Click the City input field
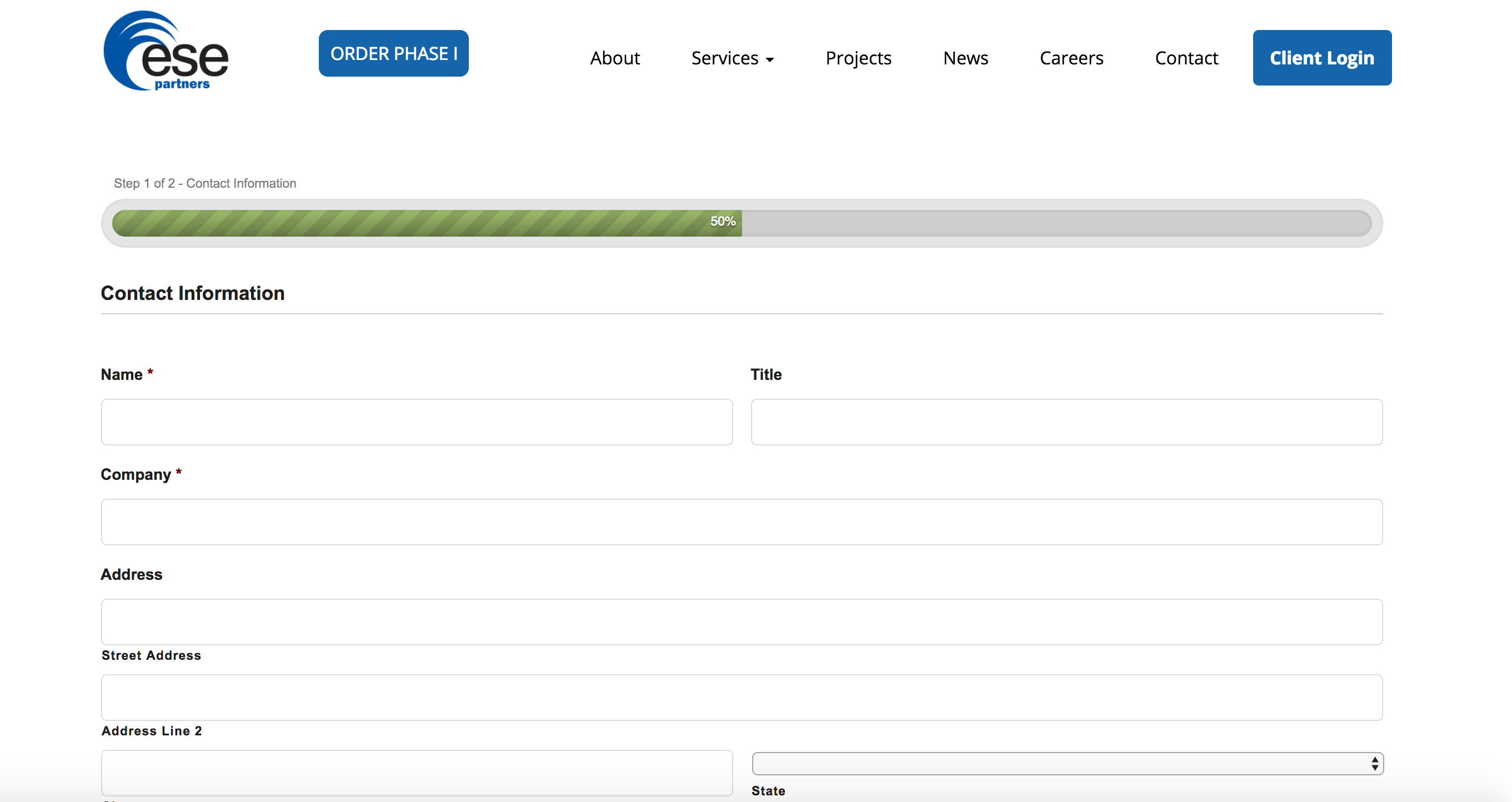 tap(417, 773)
